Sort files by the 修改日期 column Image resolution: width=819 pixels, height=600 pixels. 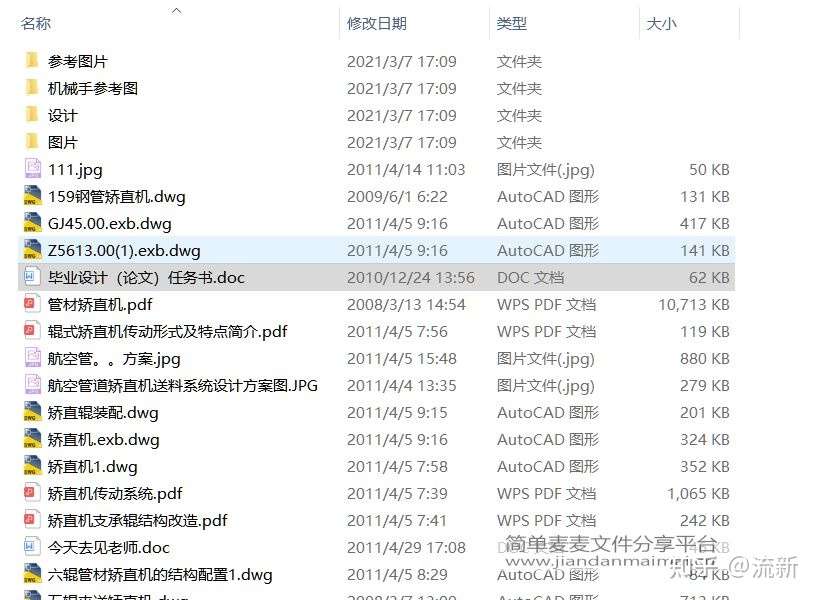point(377,23)
